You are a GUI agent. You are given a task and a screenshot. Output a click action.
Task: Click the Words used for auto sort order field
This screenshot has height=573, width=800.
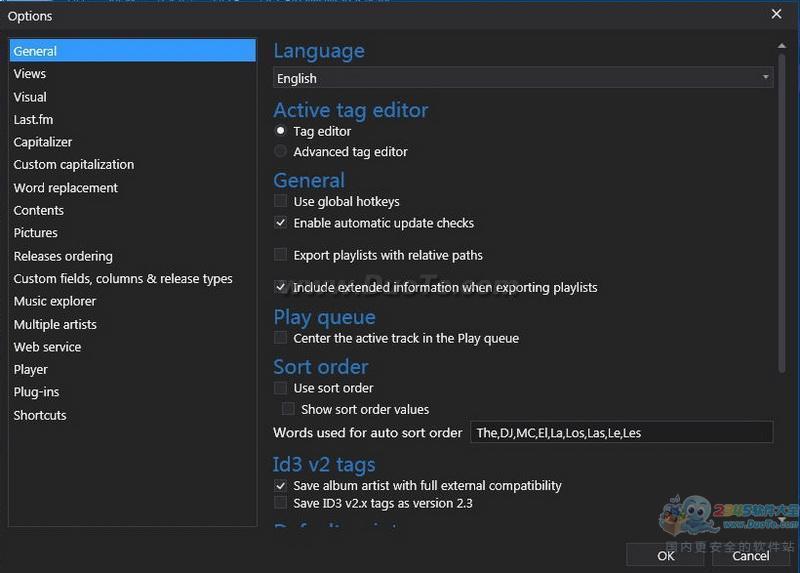coord(621,432)
